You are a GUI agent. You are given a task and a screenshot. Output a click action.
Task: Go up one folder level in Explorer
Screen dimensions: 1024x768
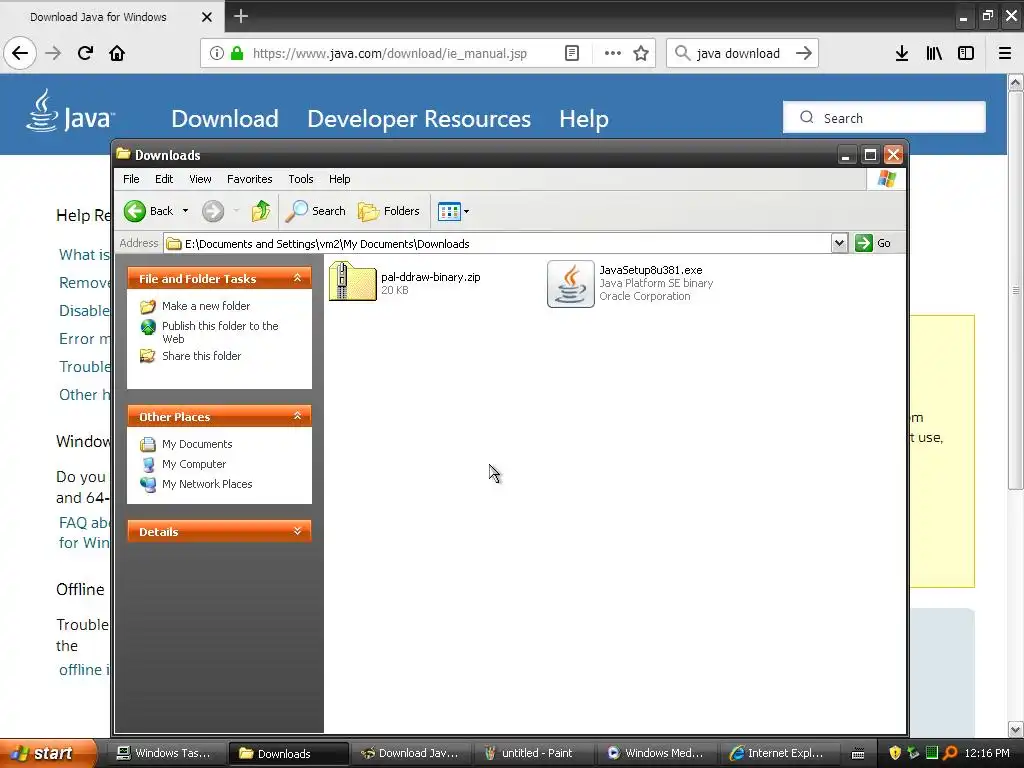click(261, 211)
